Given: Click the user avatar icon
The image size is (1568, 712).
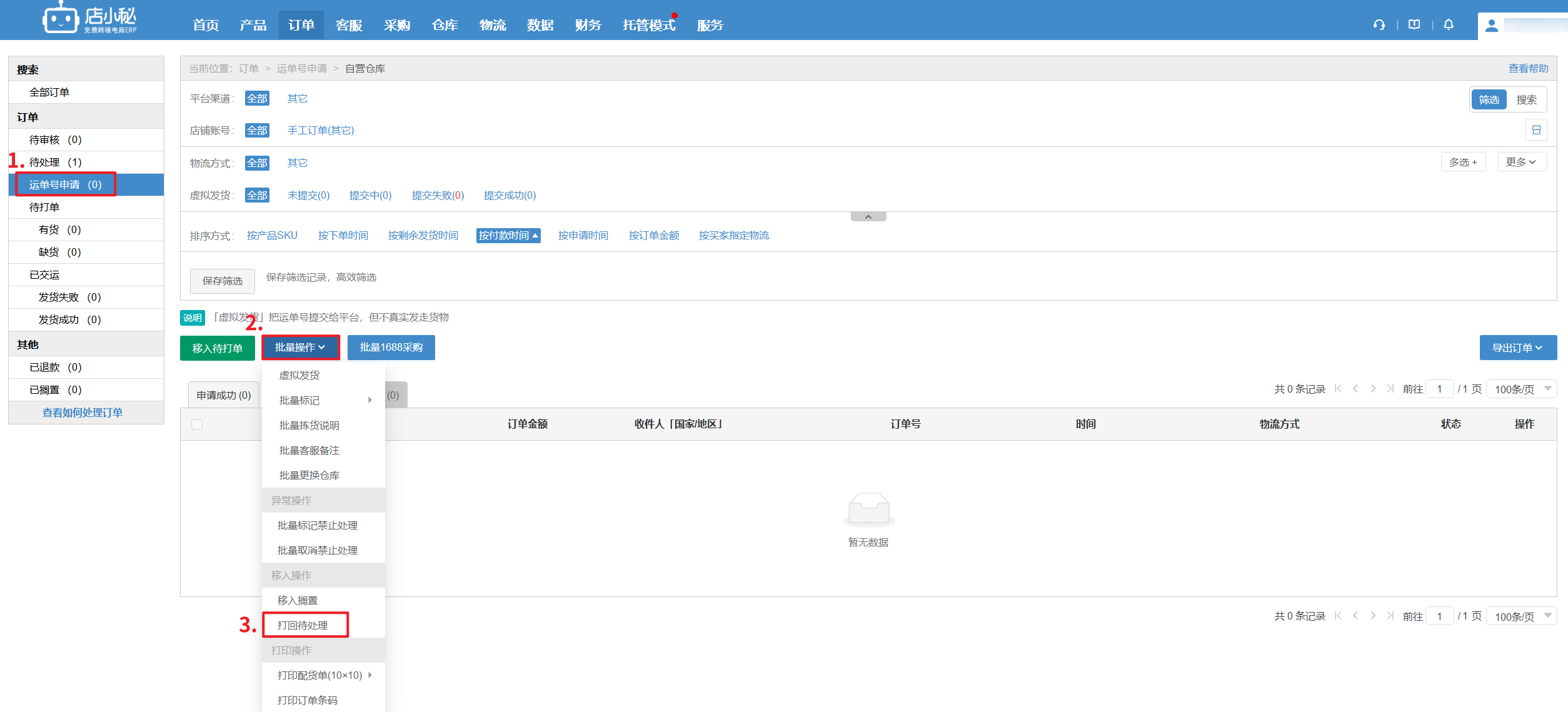Looking at the screenshot, I should coord(1492,26).
